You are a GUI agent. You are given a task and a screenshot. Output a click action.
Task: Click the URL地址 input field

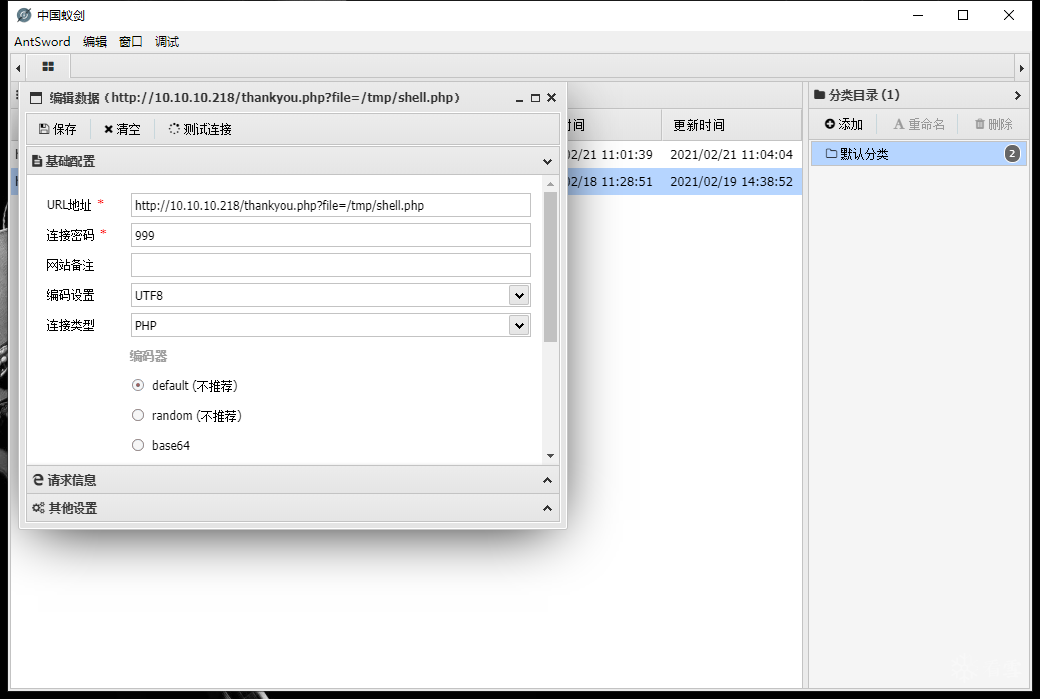point(330,205)
